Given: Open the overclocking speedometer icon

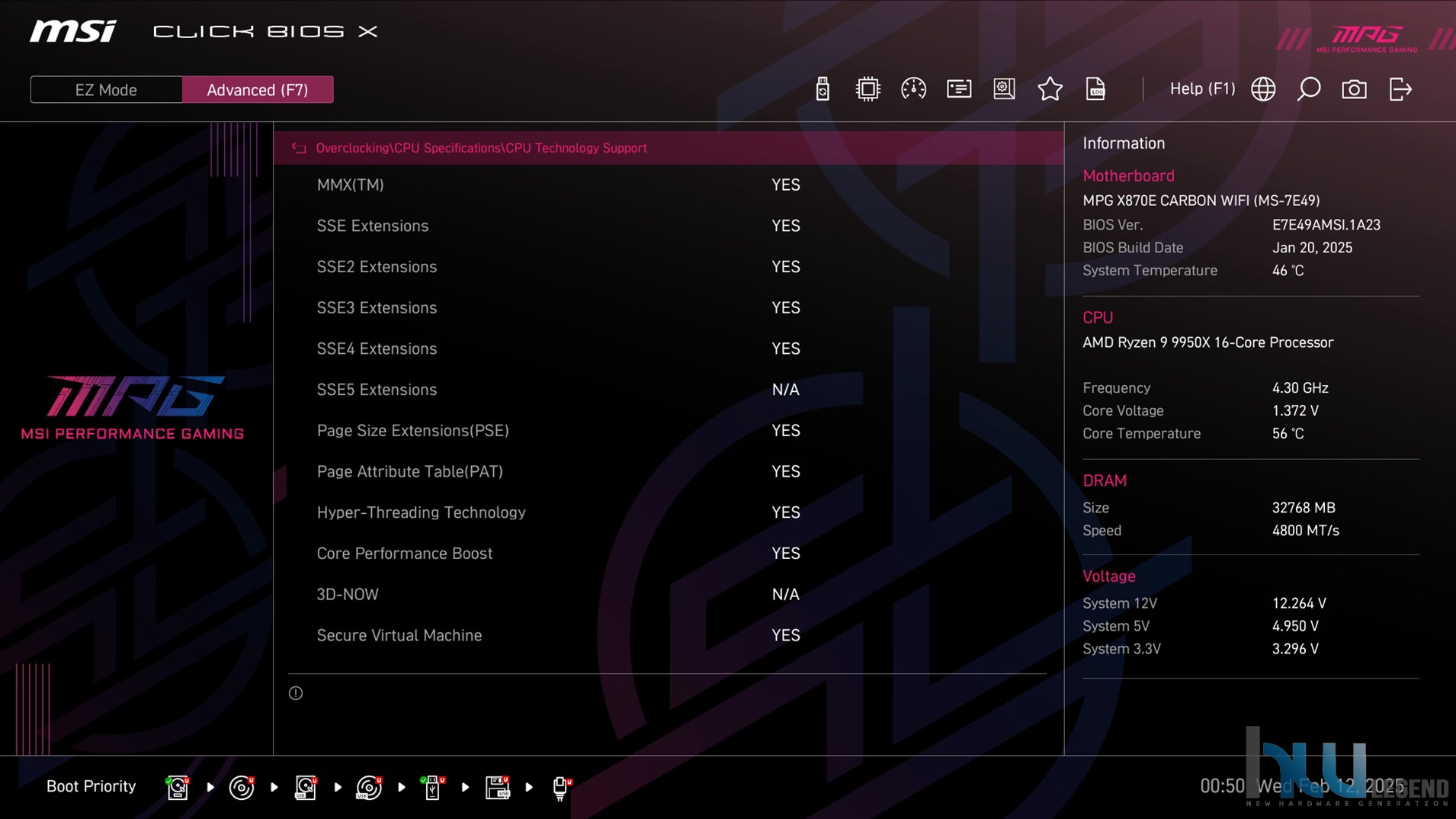Looking at the screenshot, I should [x=913, y=89].
